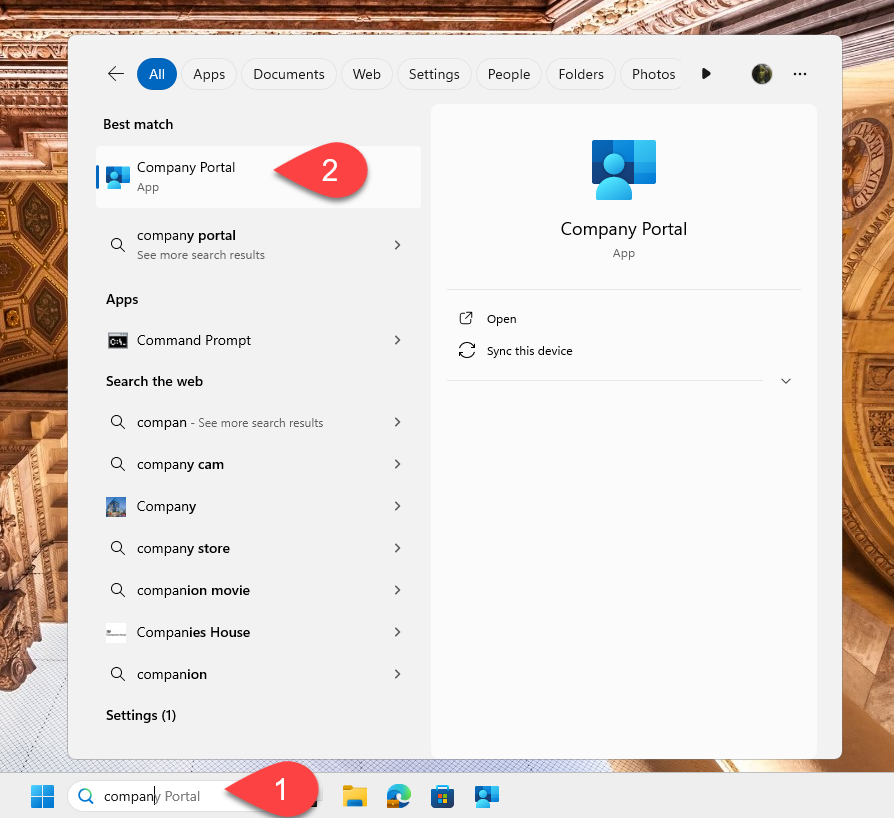Viewport: 894px width, 818px height.
Task: Click the back arrow in search panel
Action: coord(116,74)
